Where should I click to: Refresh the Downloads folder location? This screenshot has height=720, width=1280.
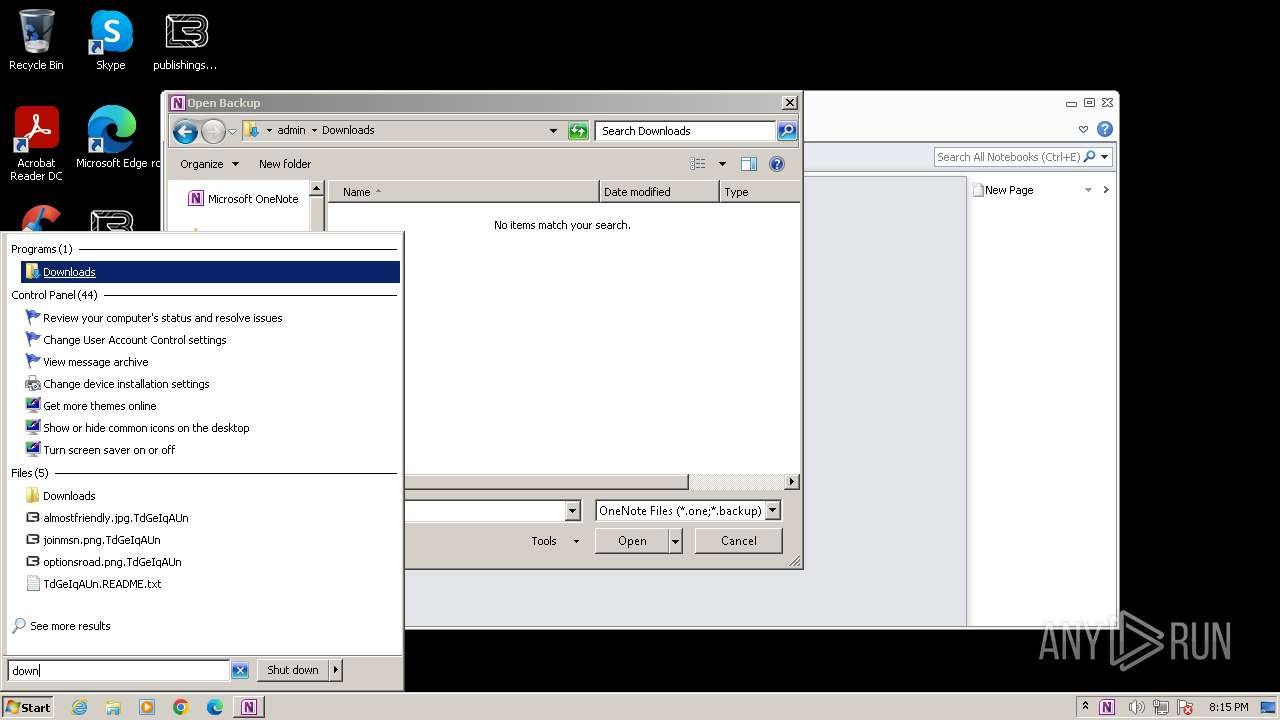pos(577,131)
